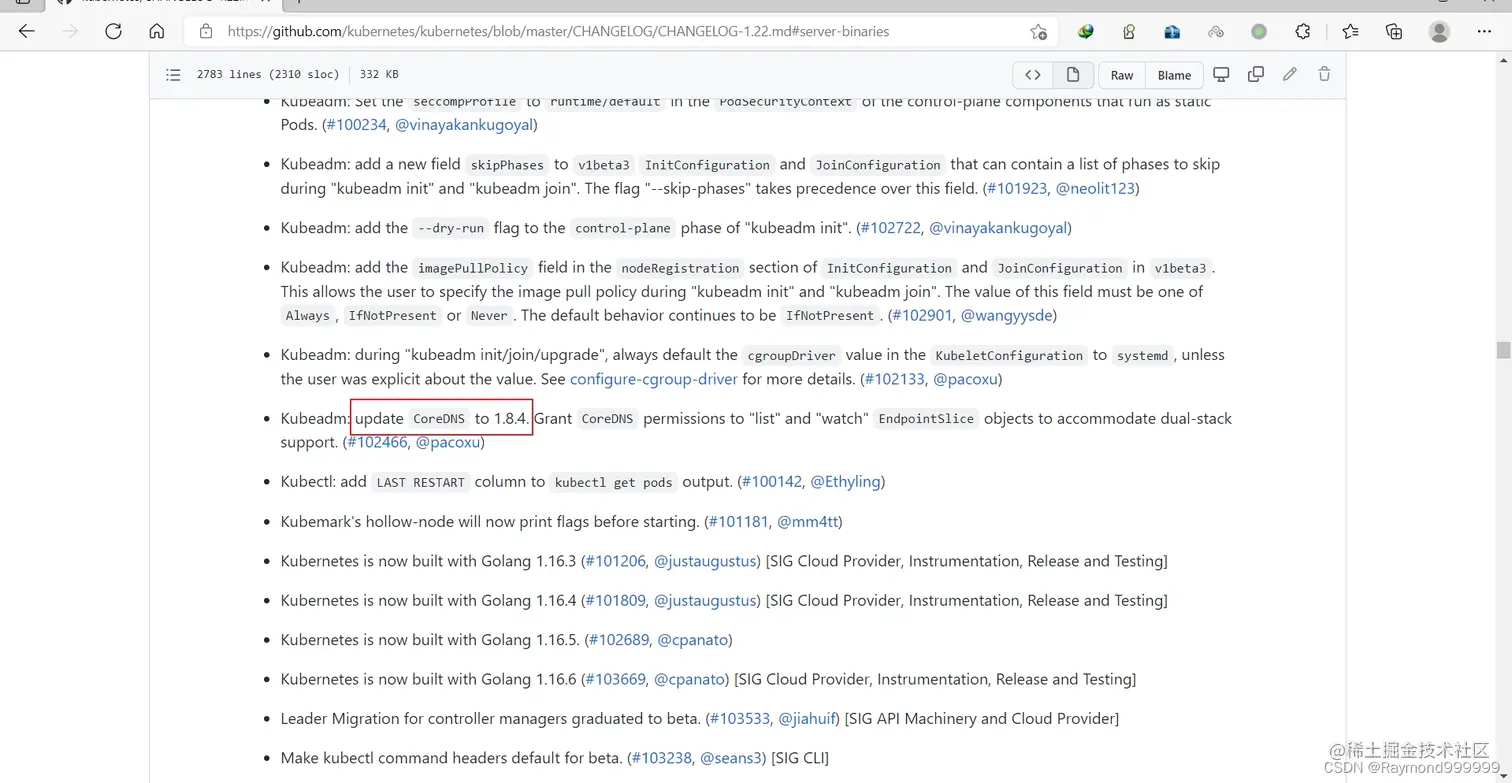Image resolution: width=1512 pixels, height=783 pixels.
Task: Open pull request #101206 link
Action: tap(615, 561)
